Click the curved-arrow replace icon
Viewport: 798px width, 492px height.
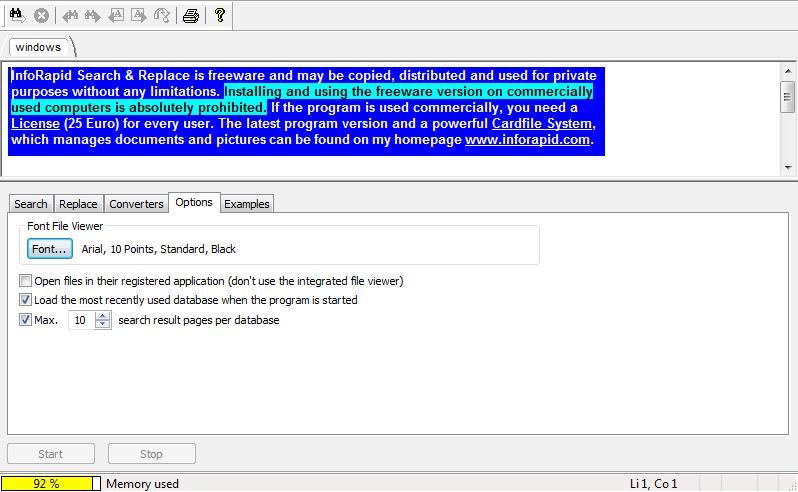click(162, 15)
